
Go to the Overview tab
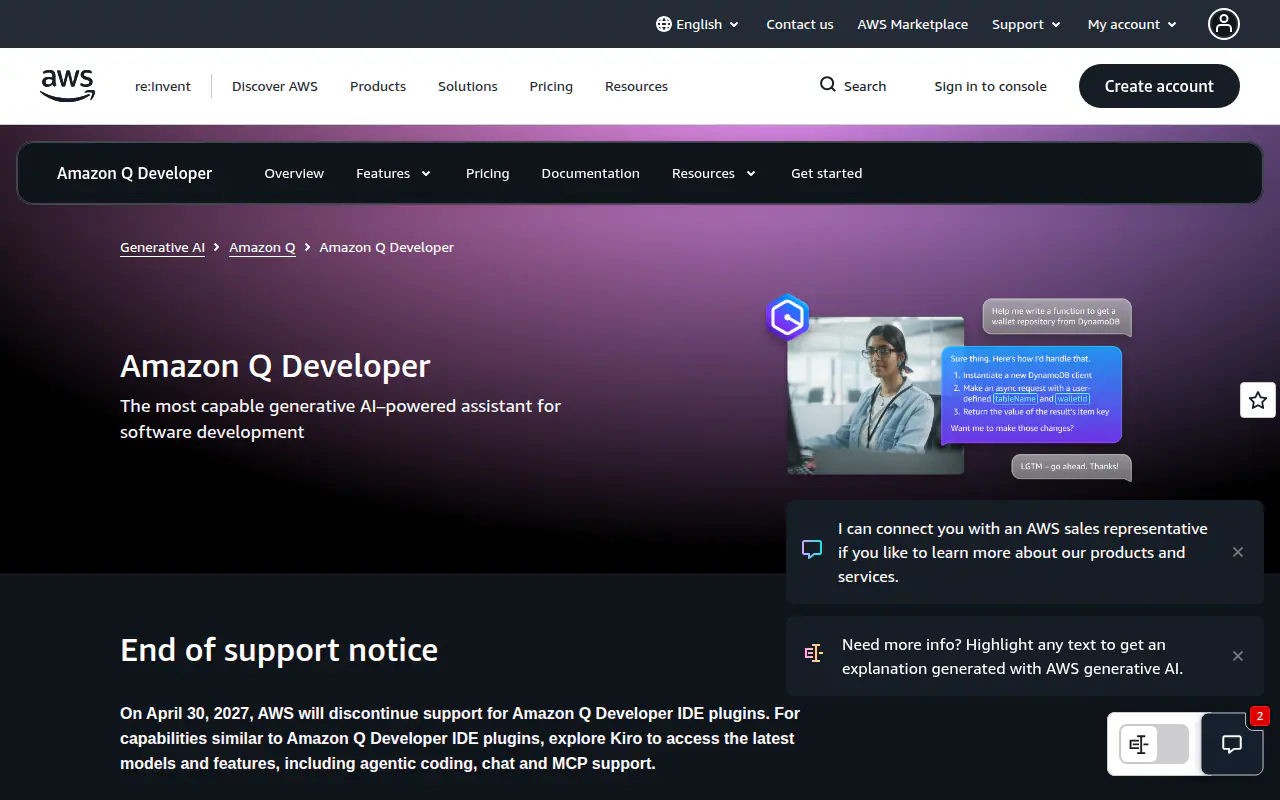coord(294,173)
